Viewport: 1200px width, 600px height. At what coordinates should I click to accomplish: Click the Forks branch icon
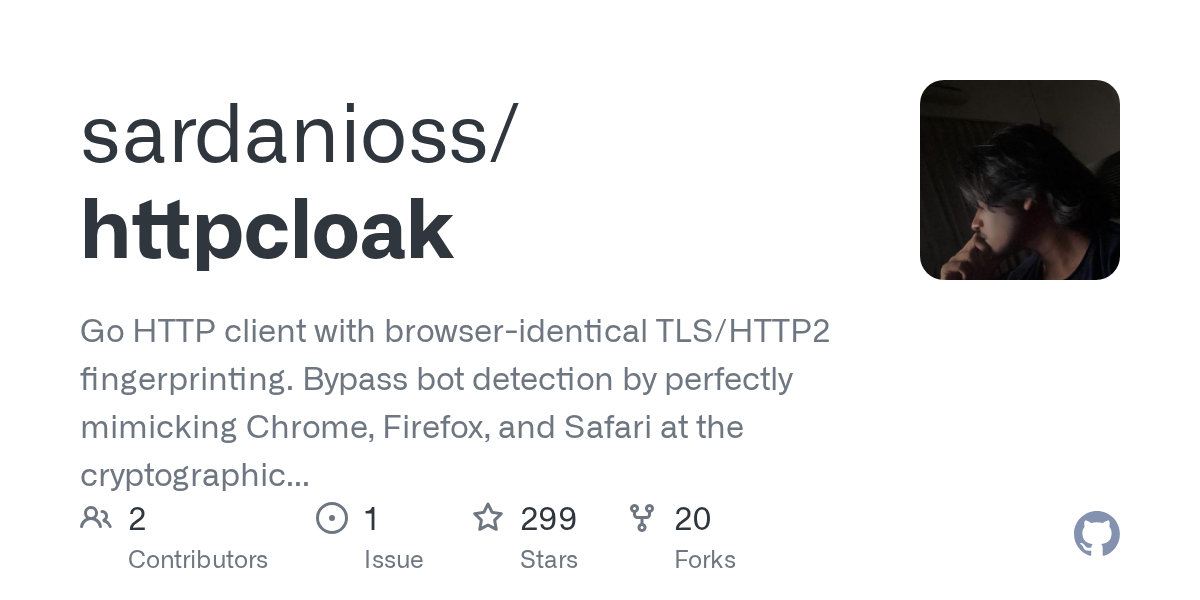point(642,518)
